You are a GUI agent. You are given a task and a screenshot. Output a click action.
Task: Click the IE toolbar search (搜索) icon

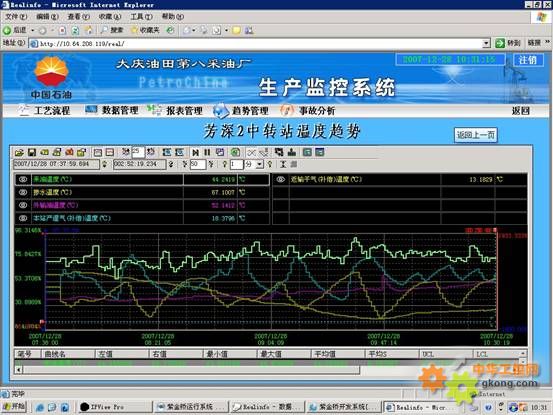pyautogui.click(x=104, y=30)
